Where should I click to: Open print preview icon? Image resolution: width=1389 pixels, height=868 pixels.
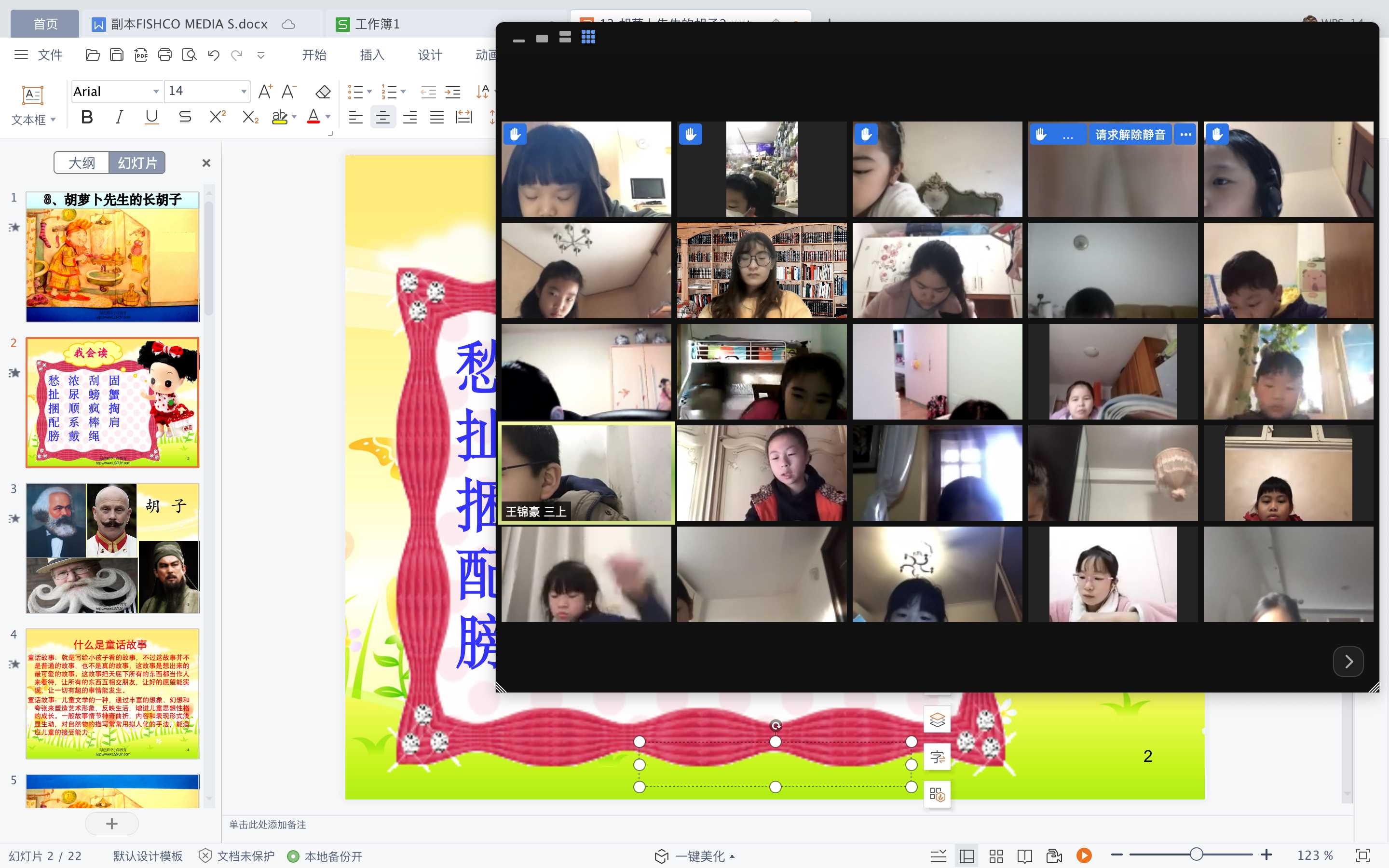click(x=189, y=55)
